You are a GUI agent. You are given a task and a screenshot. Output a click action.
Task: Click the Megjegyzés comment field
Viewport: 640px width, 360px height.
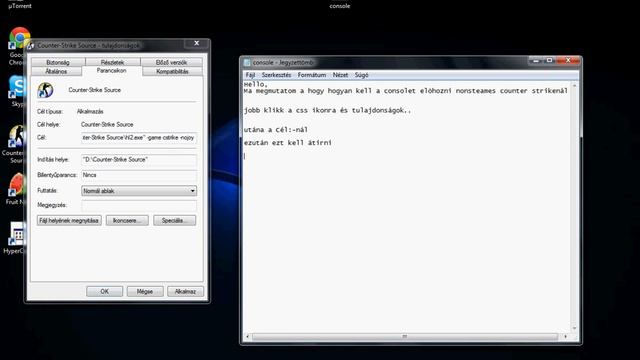click(139, 205)
